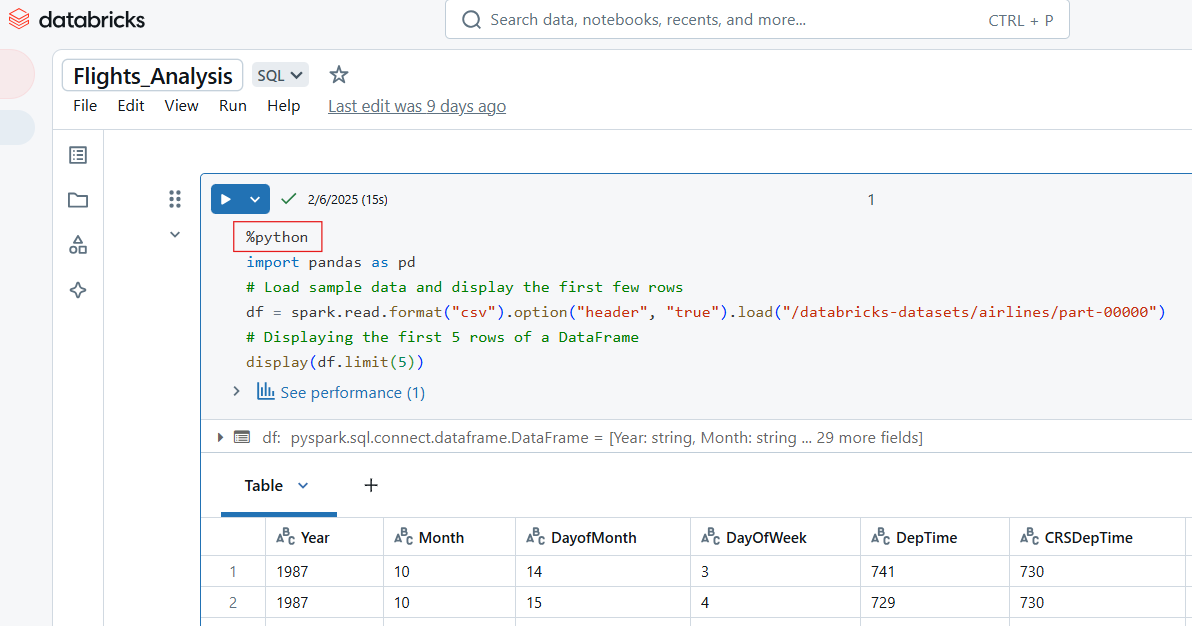The height and width of the screenshot is (626, 1192).
Task: Click the Load sample data comment line
Action: click(x=464, y=287)
